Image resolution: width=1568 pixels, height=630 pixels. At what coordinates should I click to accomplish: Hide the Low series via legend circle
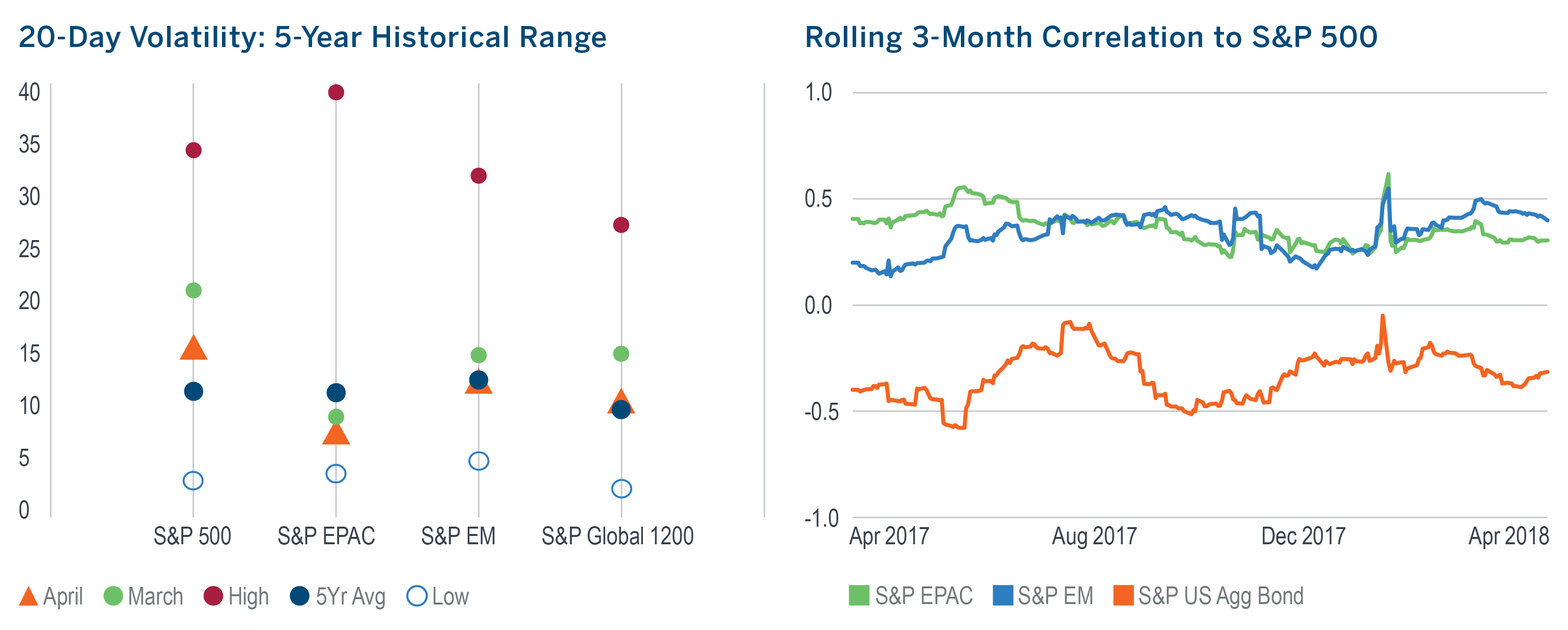[x=416, y=597]
